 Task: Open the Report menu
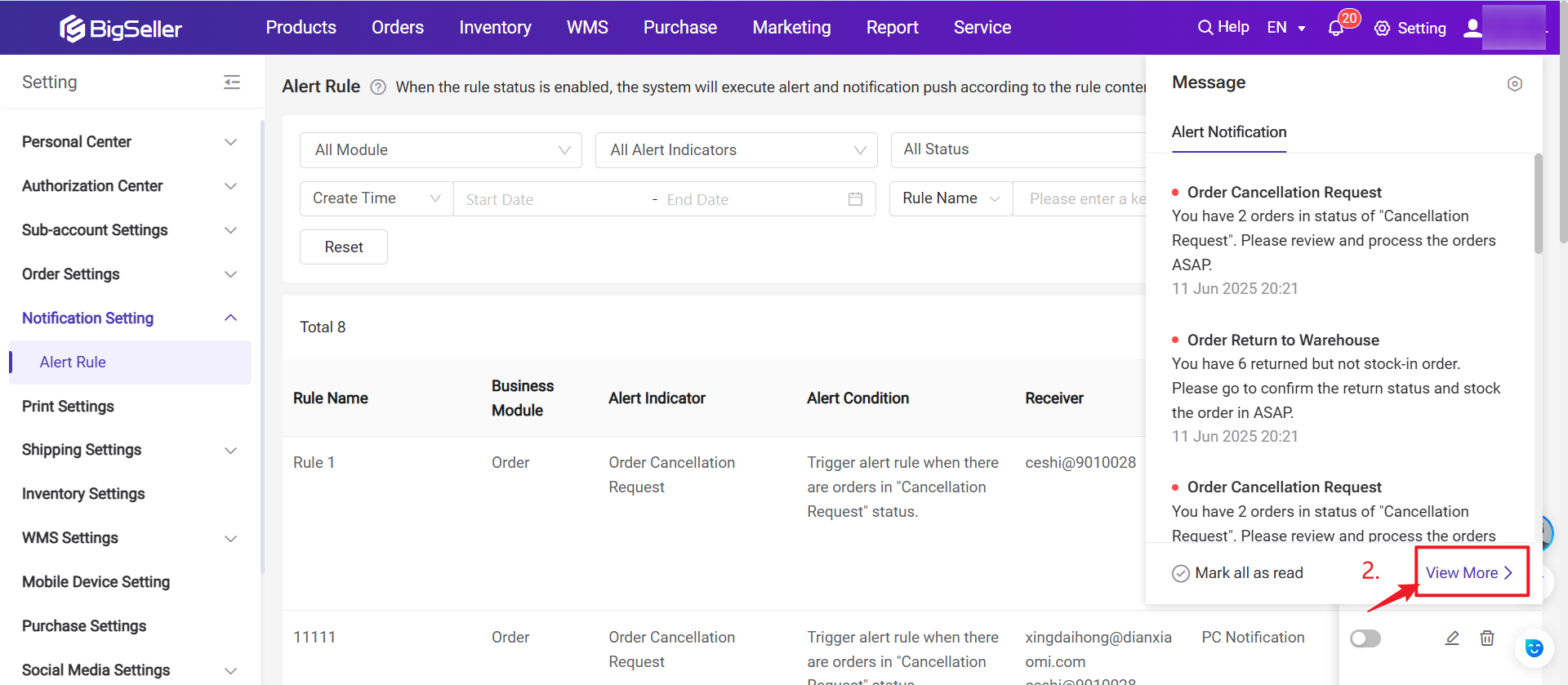tap(892, 28)
